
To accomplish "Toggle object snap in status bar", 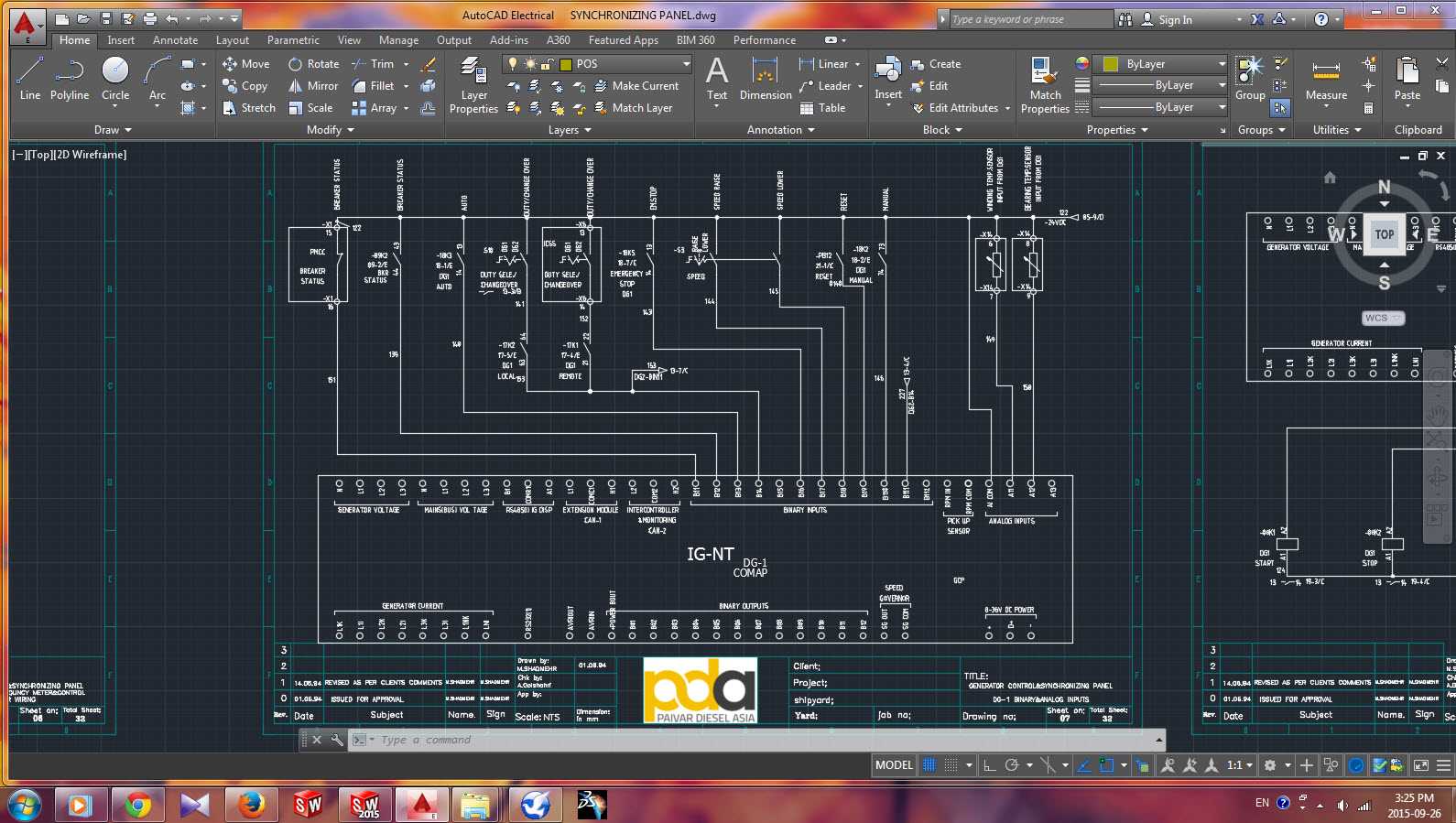I will [1106, 765].
